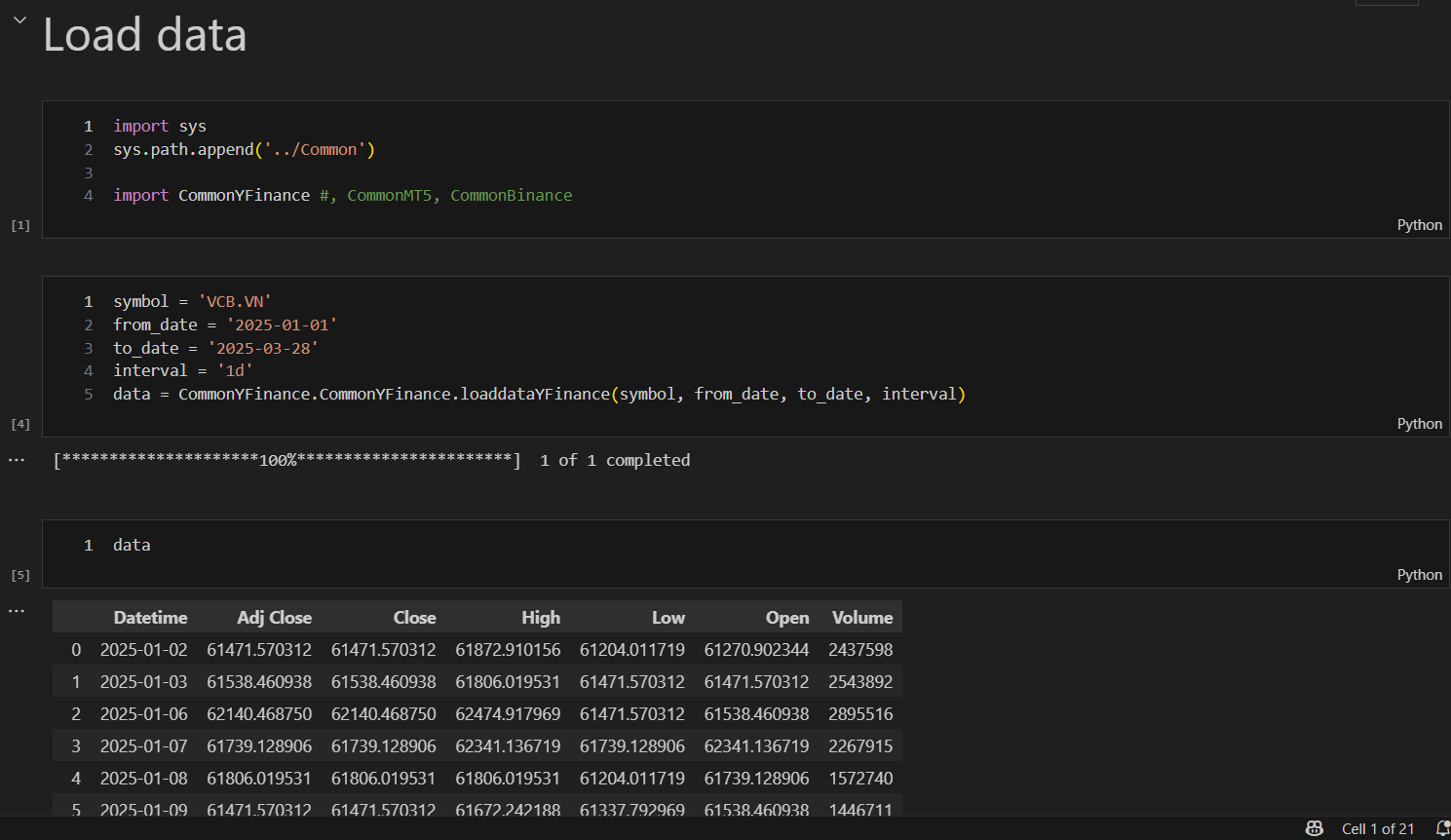
Task: Click the Adj Close column header
Action: point(274,618)
